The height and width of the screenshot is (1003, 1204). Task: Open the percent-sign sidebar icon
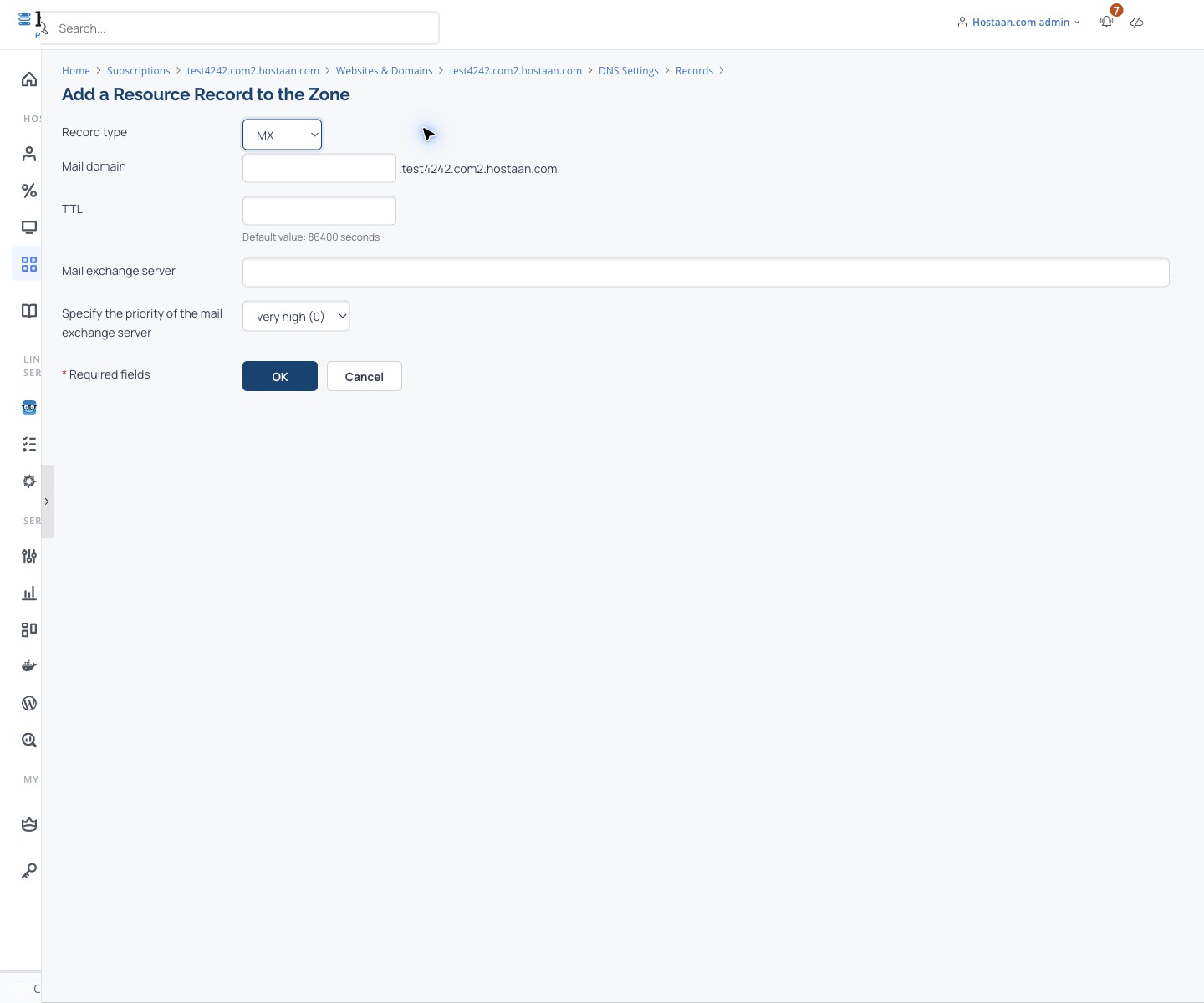[29, 191]
